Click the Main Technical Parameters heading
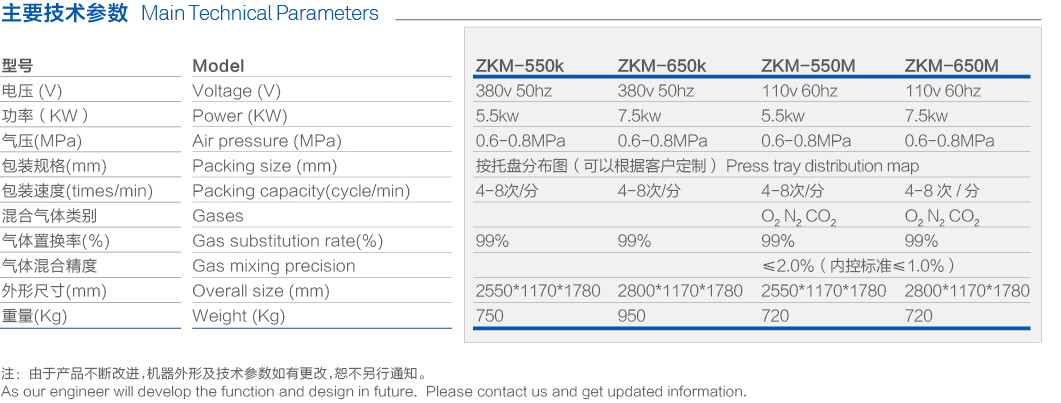 [259, 14]
